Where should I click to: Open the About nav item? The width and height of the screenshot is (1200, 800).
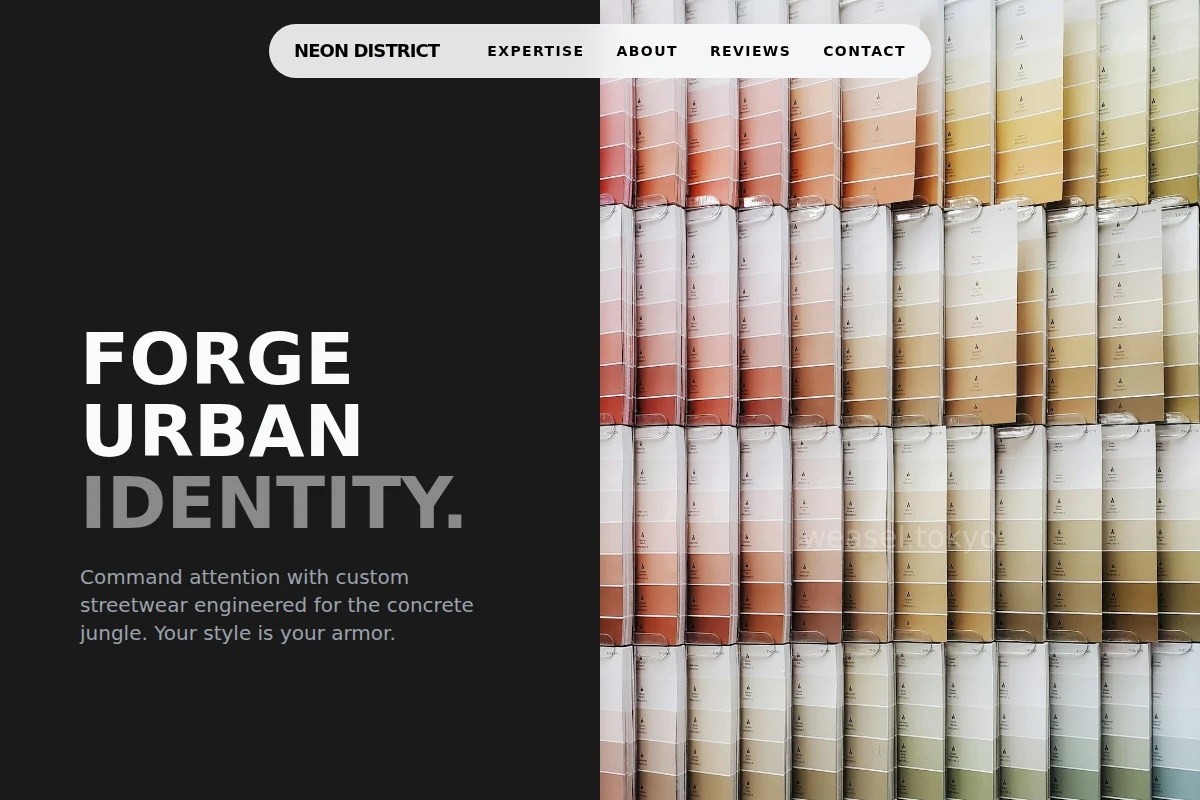[647, 51]
